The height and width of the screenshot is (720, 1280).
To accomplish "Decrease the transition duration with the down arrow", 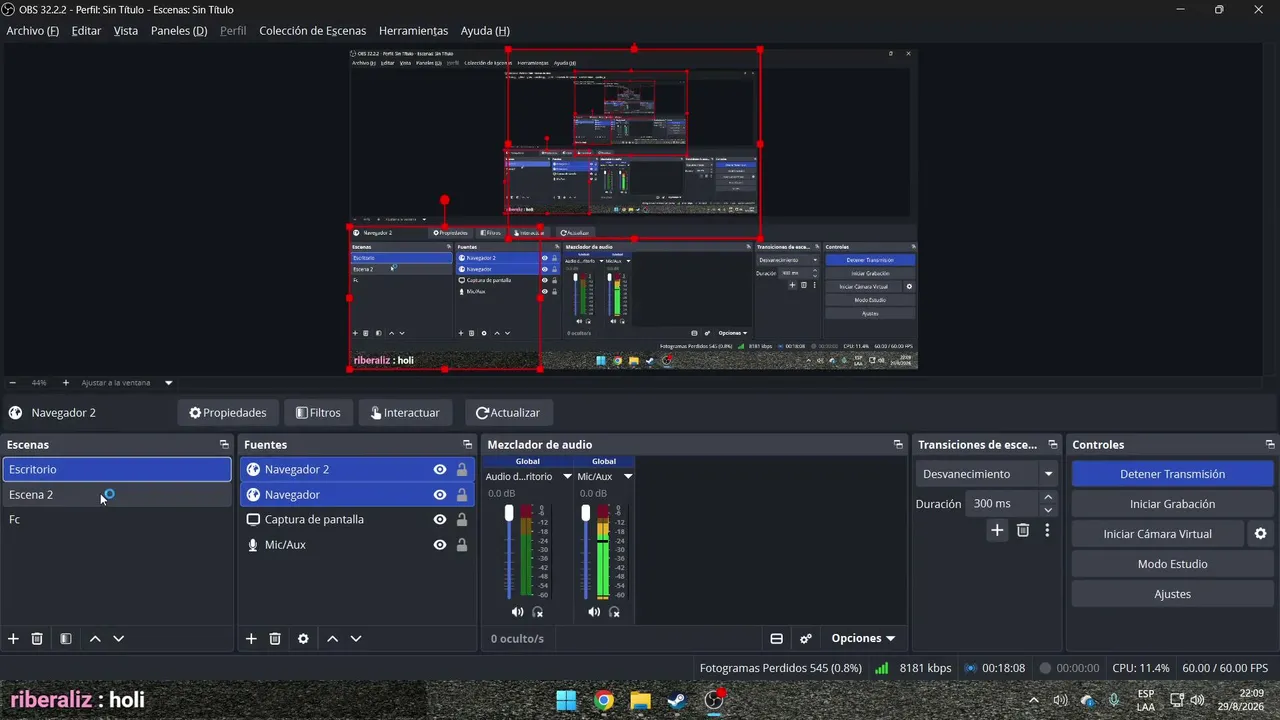I will [1048, 510].
